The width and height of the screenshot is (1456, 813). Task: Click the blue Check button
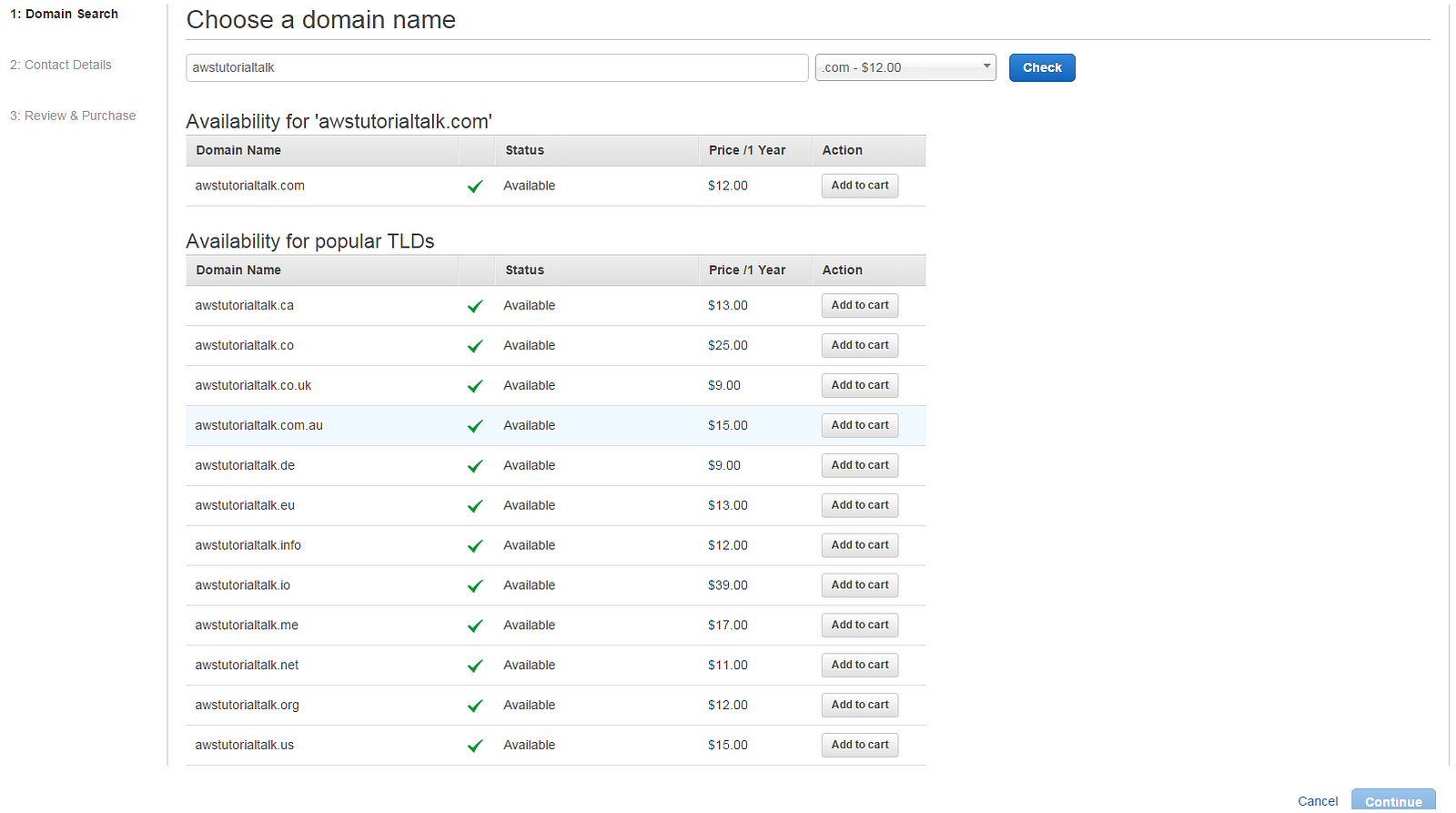click(x=1042, y=67)
